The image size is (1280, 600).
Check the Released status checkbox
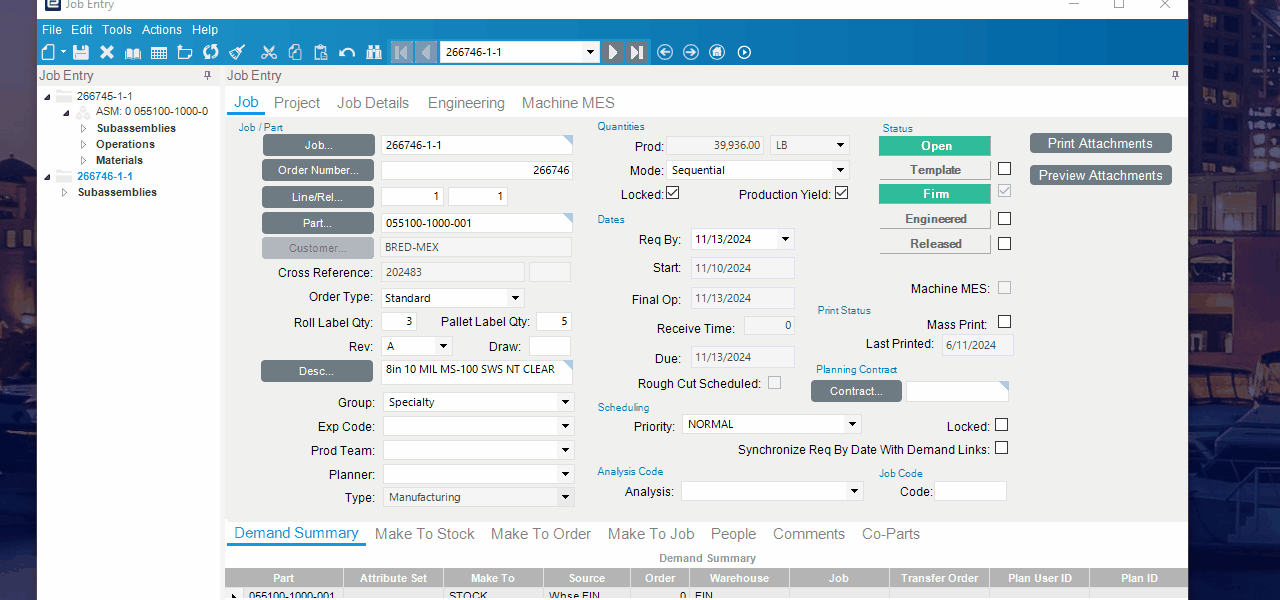[1005, 243]
